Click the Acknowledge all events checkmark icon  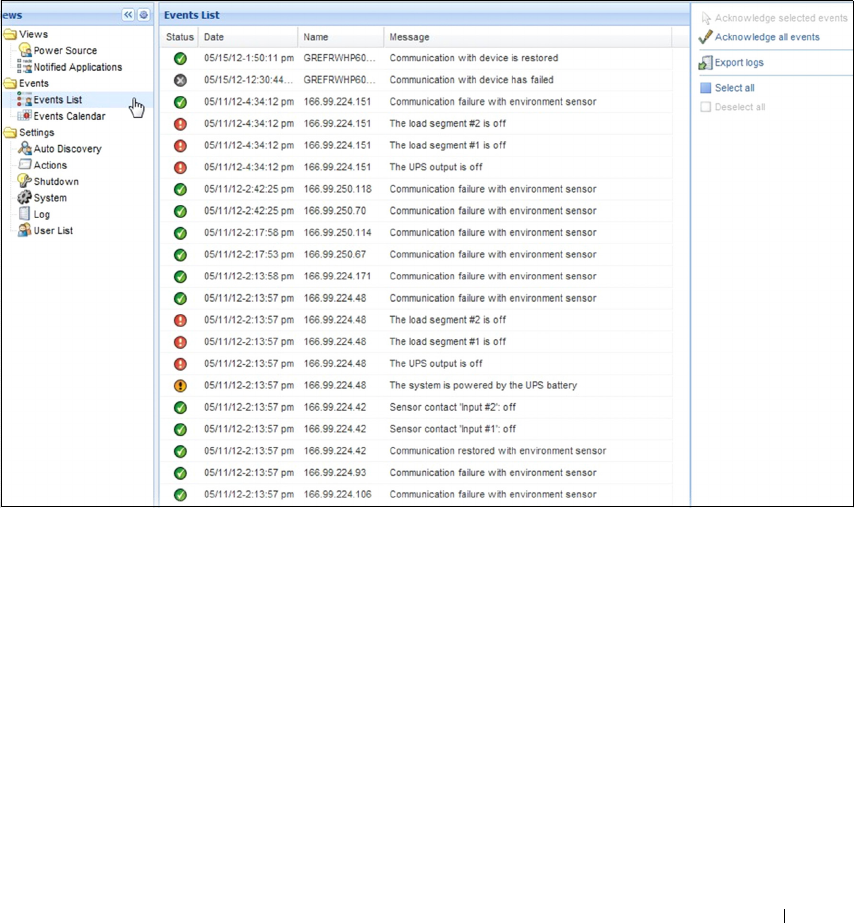click(705, 37)
